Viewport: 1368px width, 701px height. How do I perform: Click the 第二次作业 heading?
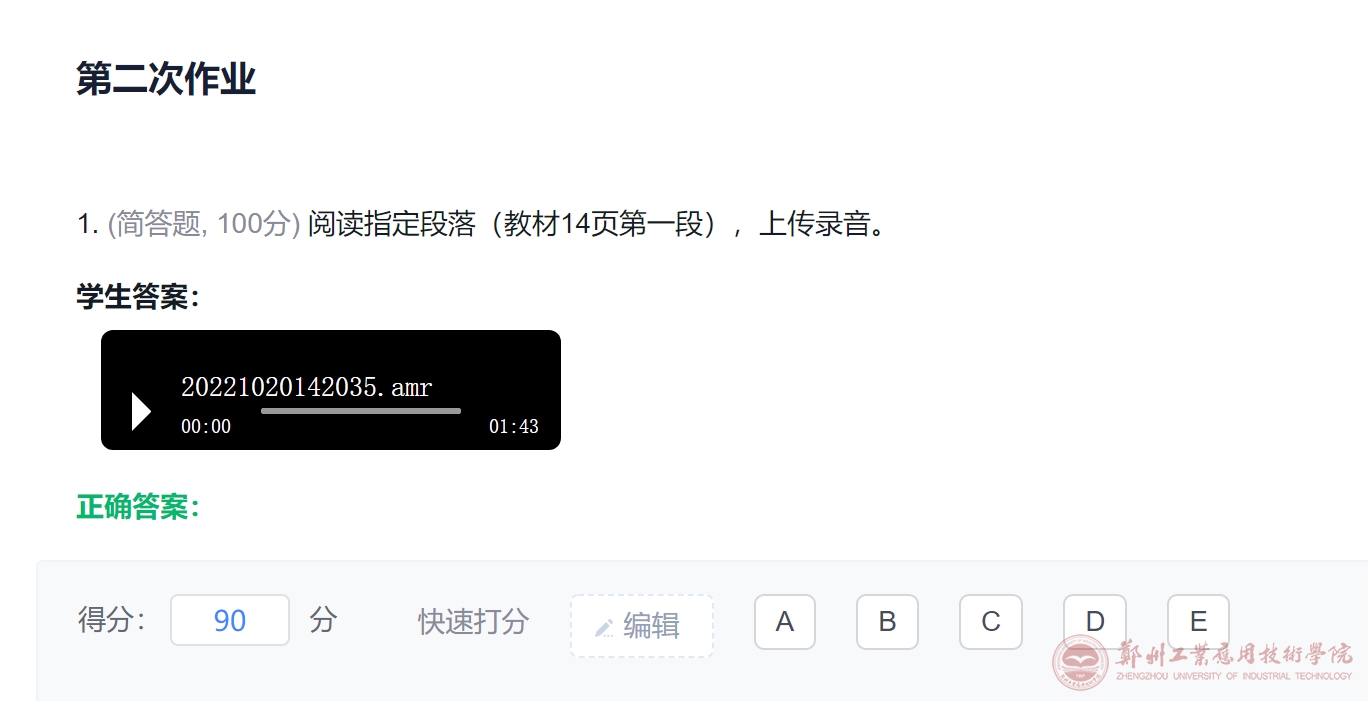point(166,79)
